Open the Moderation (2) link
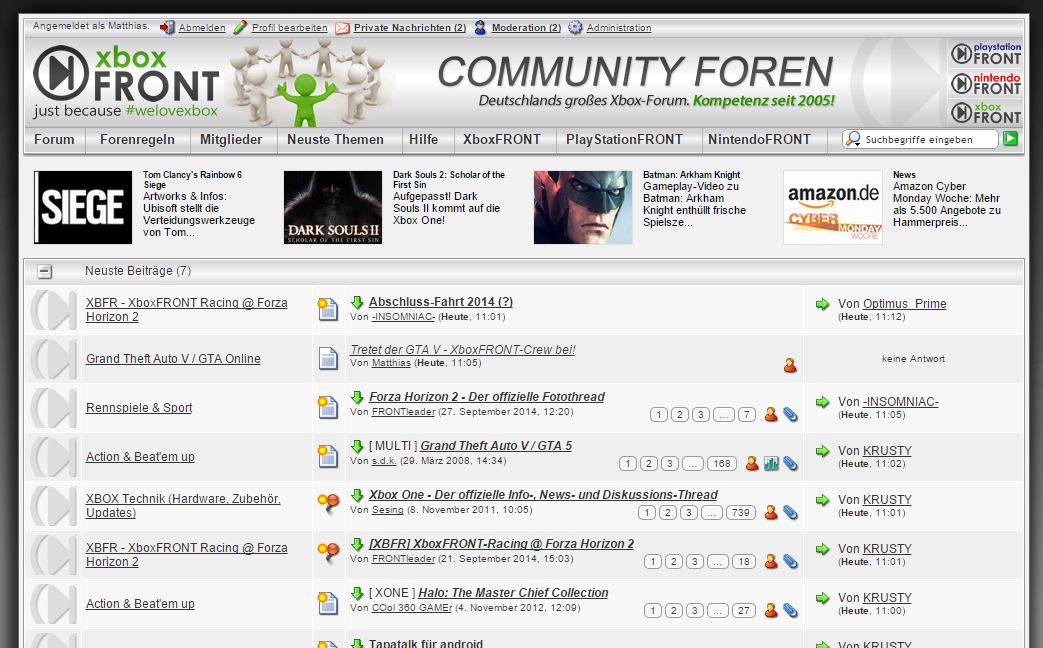The width and height of the screenshot is (1043, 648). point(526,28)
